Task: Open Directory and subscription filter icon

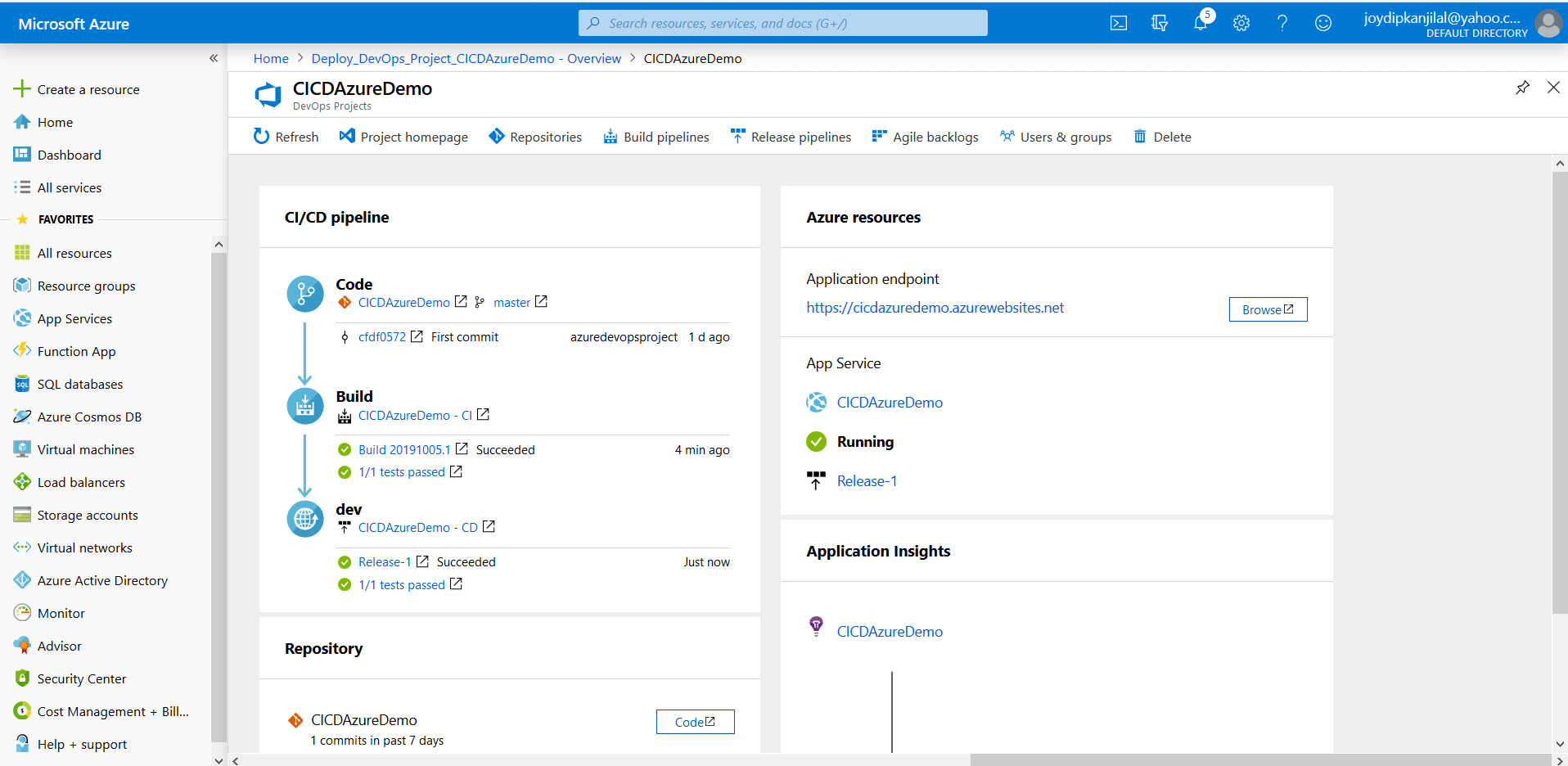Action: tap(1159, 23)
